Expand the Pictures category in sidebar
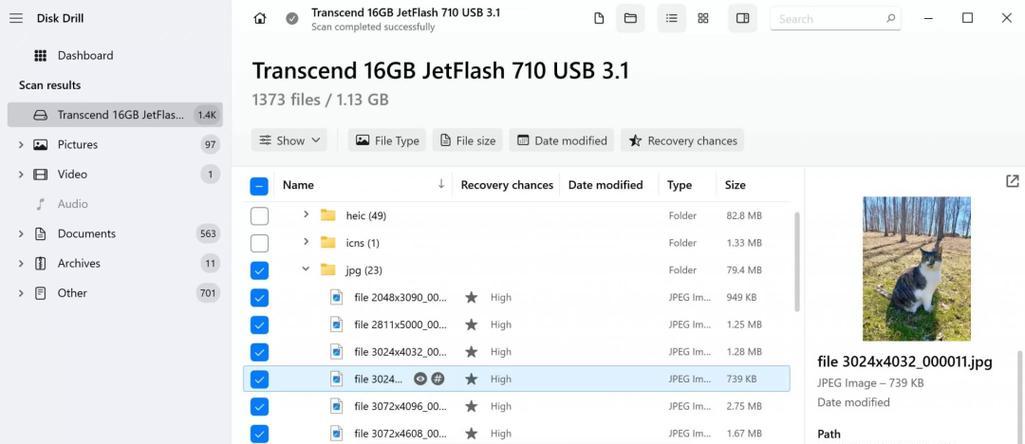The width and height of the screenshot is (1025, 444). (21, 145)
